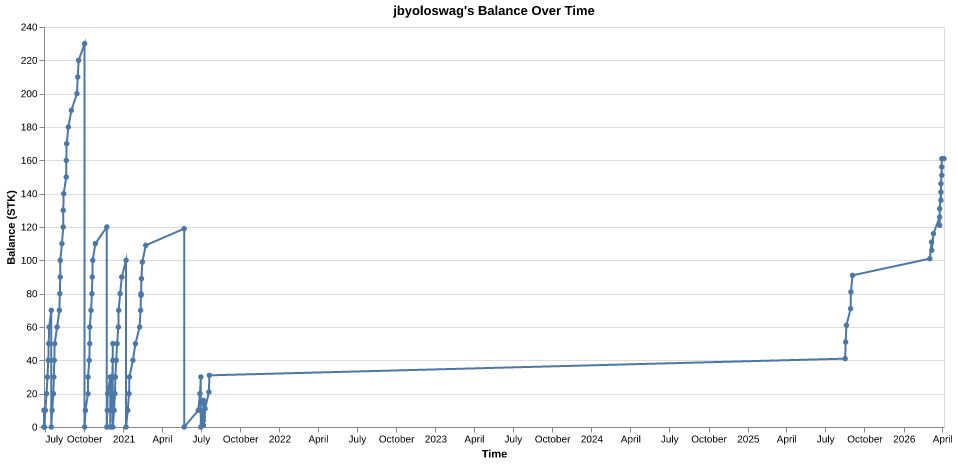Image resolution: width=958 pixels, height=464 pixels.
Task: Select the 140 y-axis tick label
Action: point(29,194)
